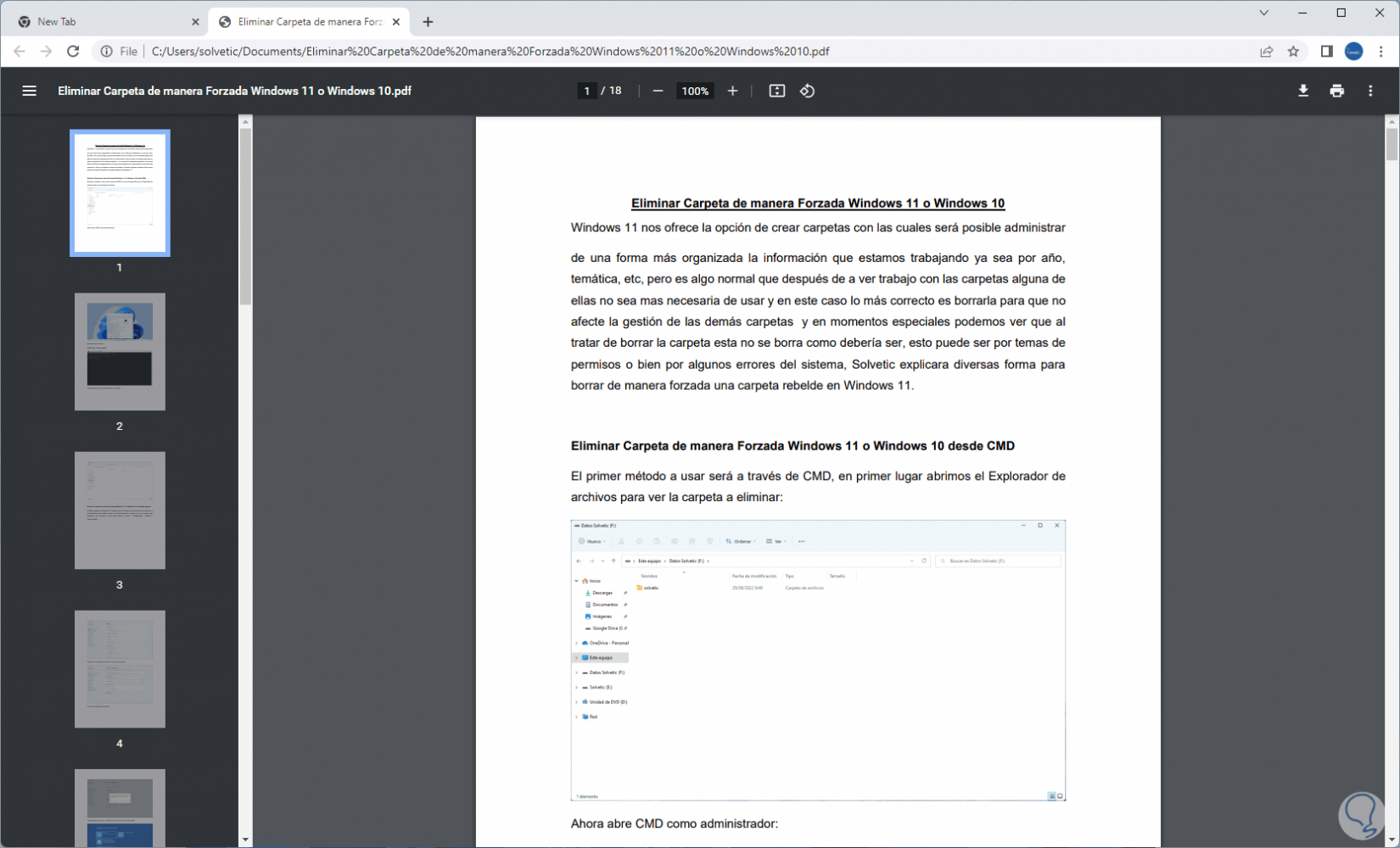Click thumbnail panel scrollbar up arrow
Screen dimensions: 1400x848
coord(245,122)
